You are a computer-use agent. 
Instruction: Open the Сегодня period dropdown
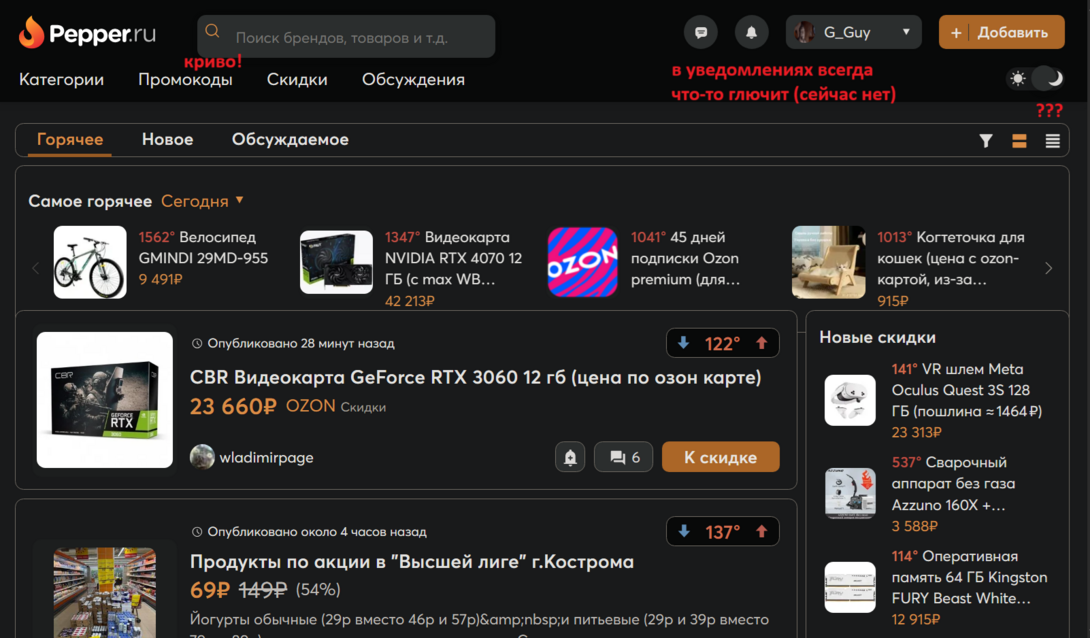(202, 201)
